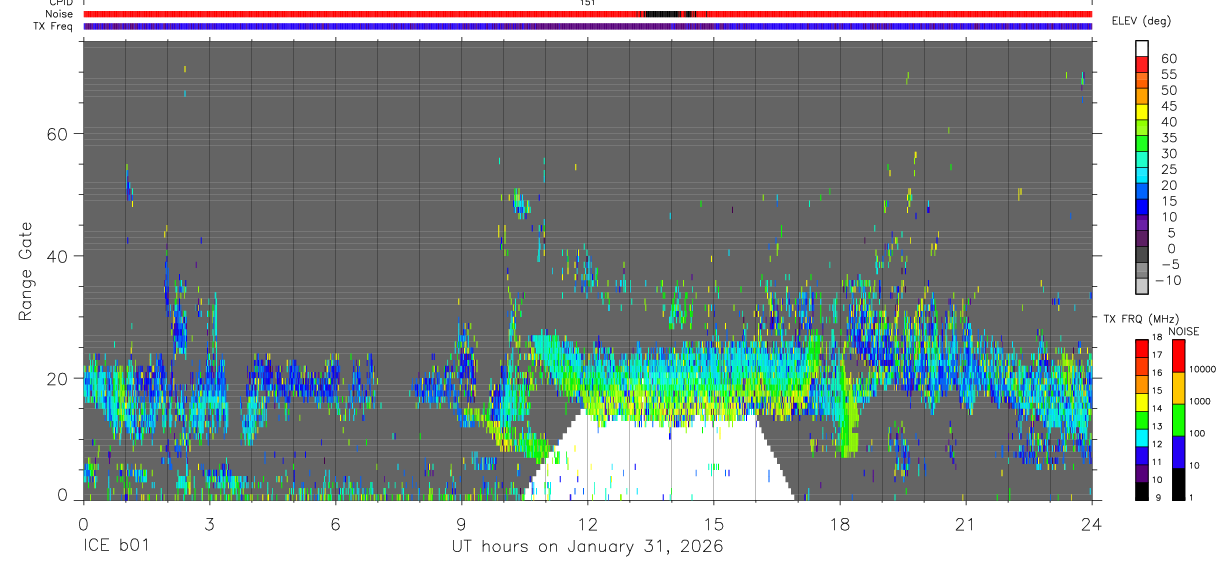Click the '1000' NOISE scale value
The width and height of the screenshot is (1228, 567).
pyautogui.click(x=1200, y=401)
